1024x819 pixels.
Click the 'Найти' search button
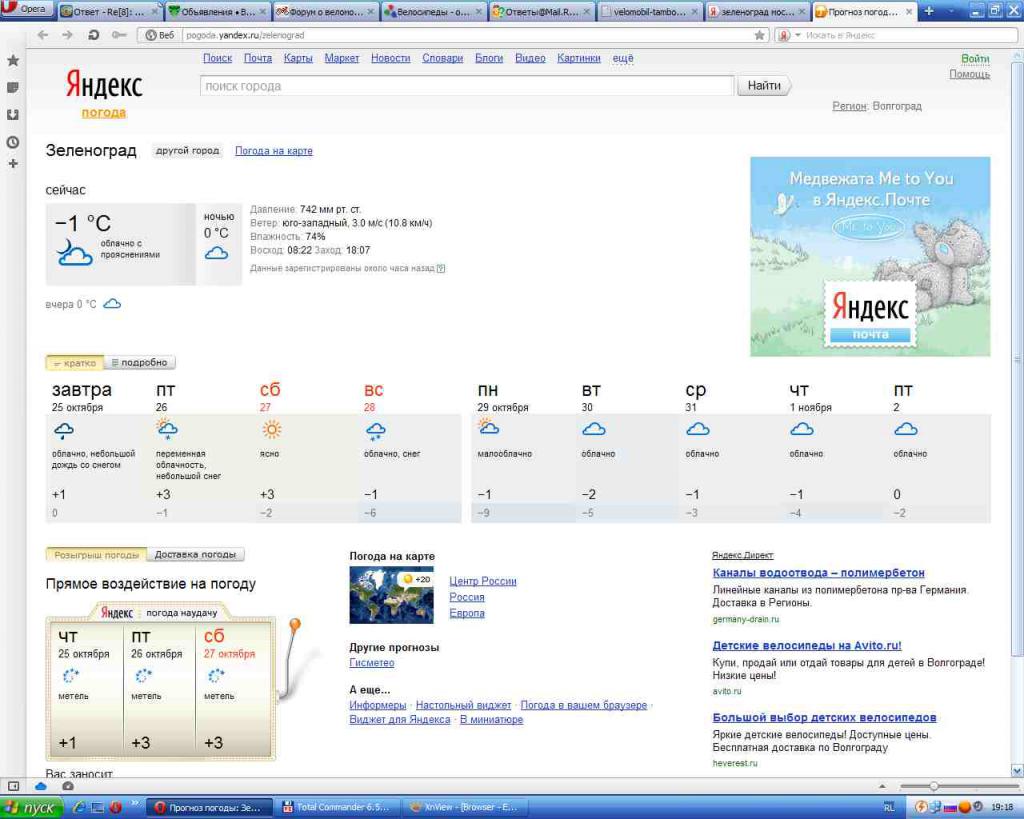coord(764,86)
